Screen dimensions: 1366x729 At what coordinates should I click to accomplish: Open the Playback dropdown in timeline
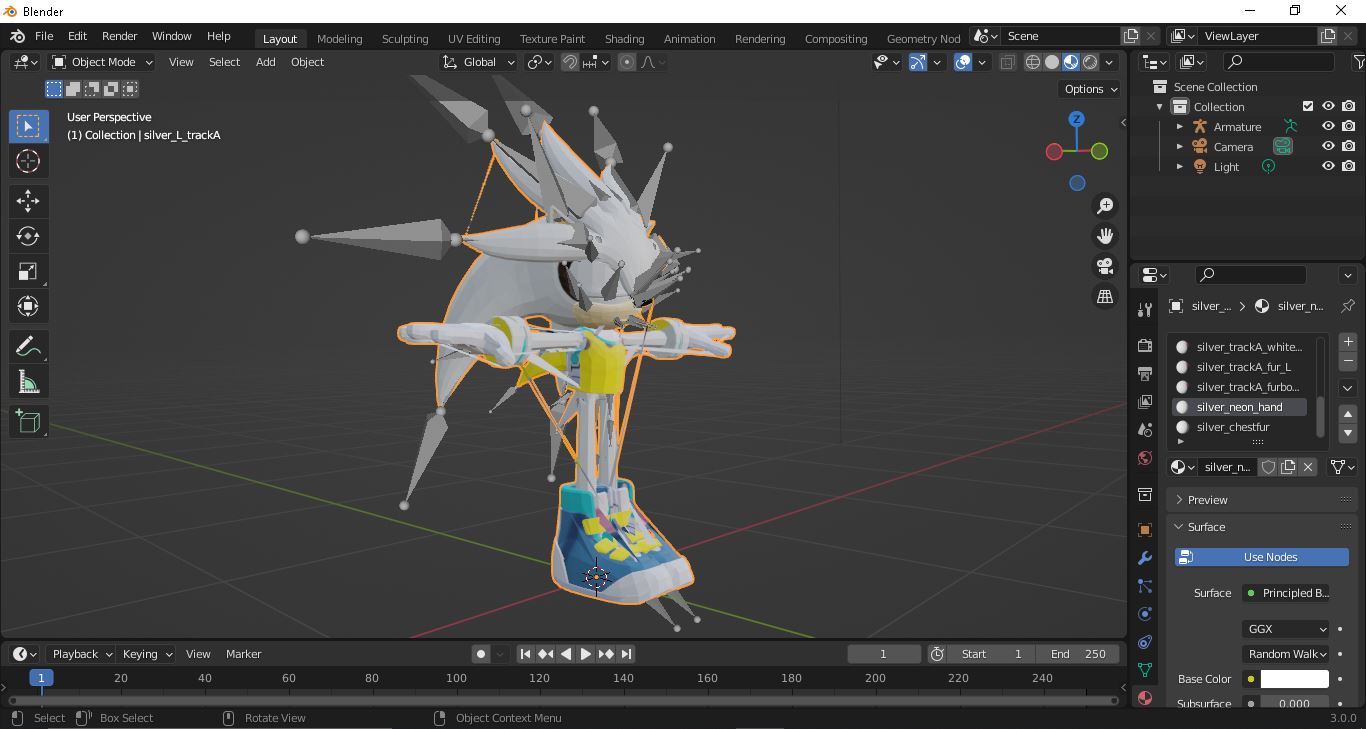(81, 654)
